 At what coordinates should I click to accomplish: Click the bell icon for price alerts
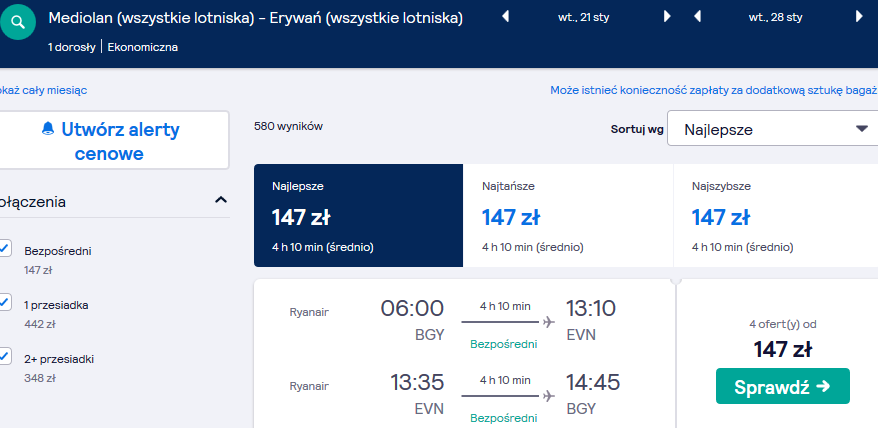tap(48, 129)
